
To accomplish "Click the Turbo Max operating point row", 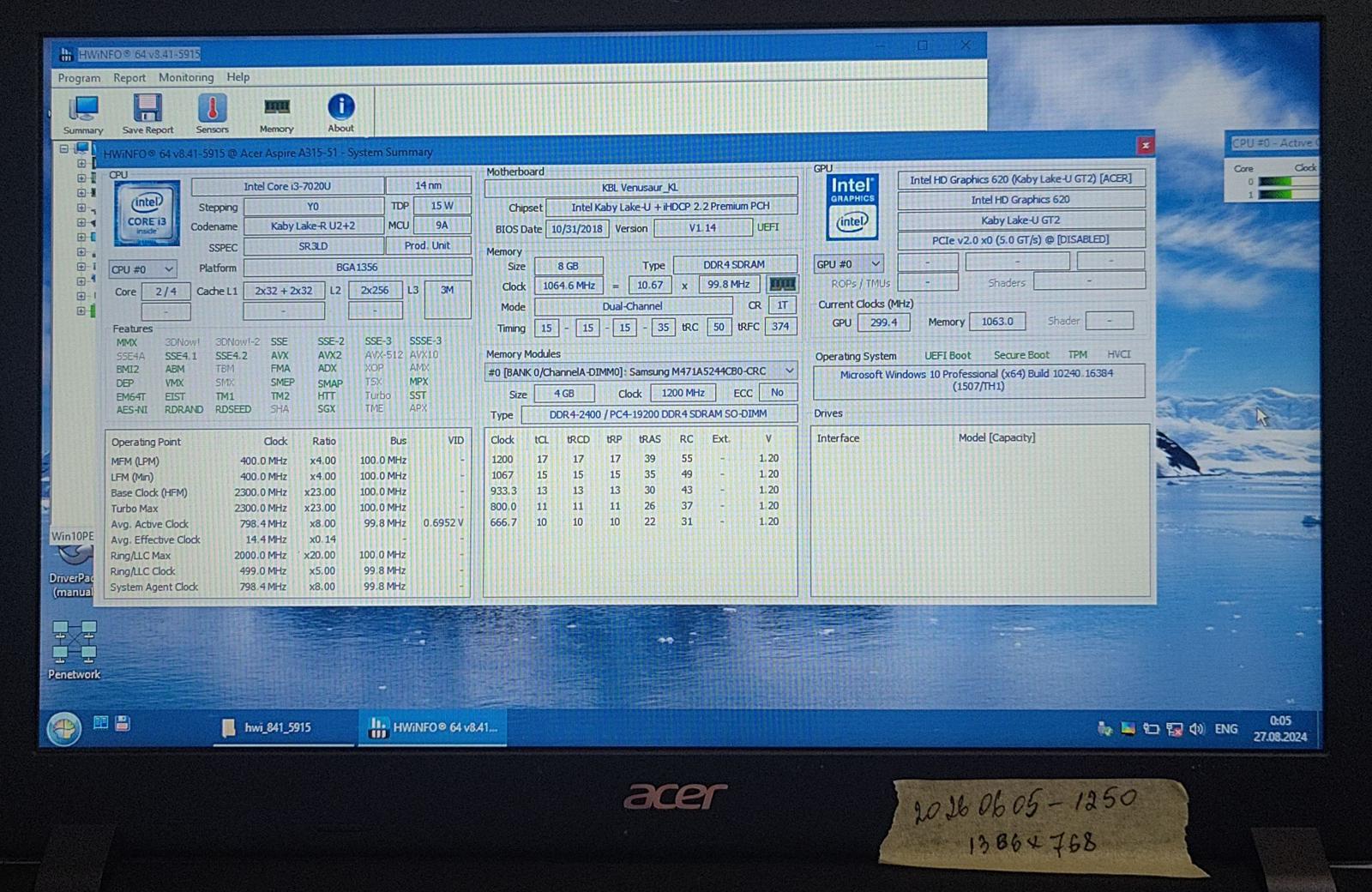I will (286, 508).
